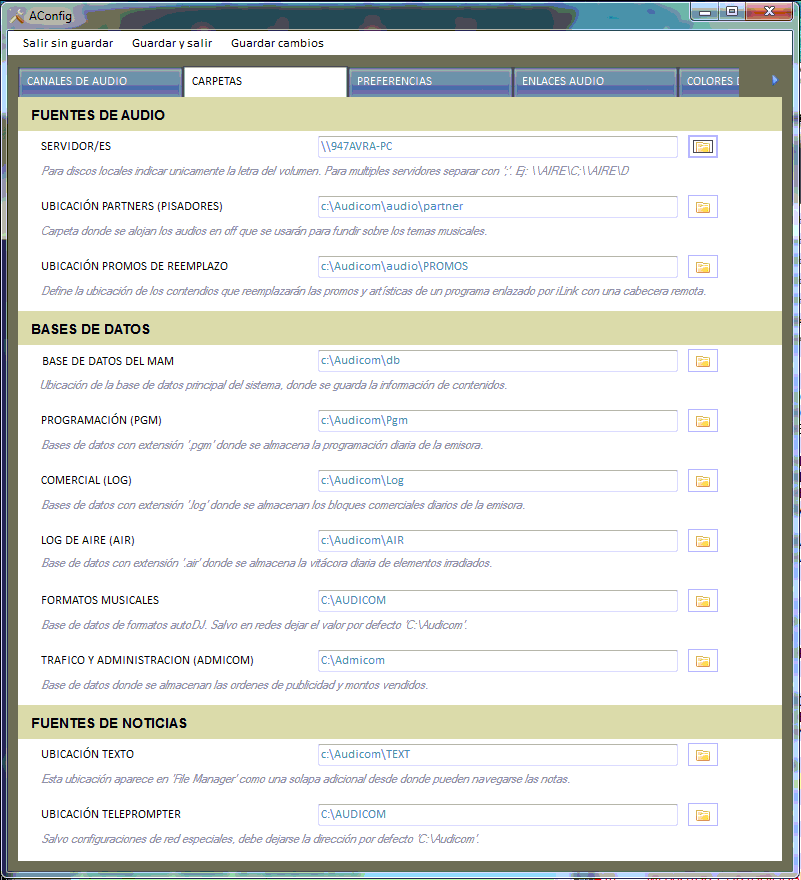Choose Guardar cambios menu
Viewport: 801px width, 880px height.
pos(277,43)
